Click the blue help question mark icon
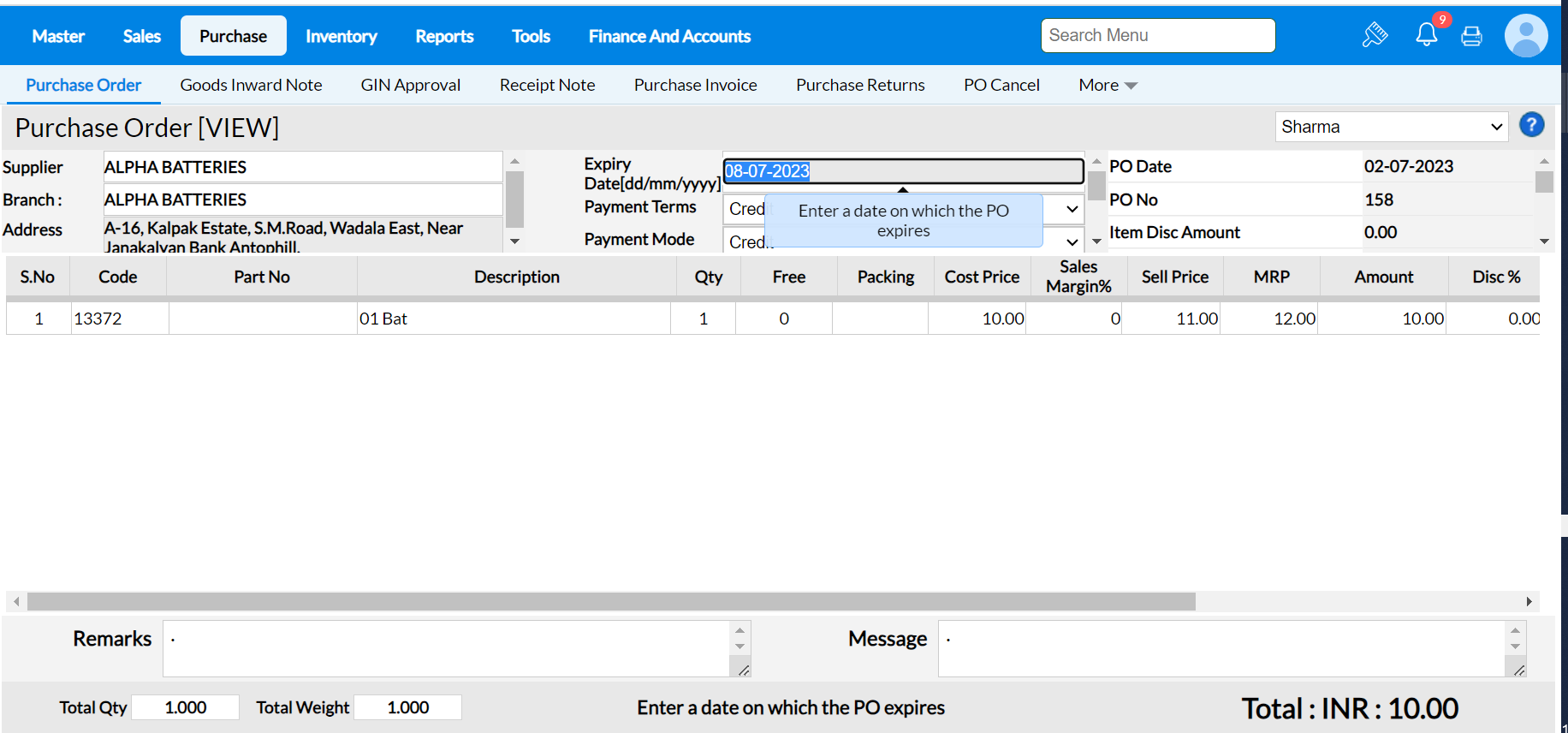The height and width of the screenshot is (733, 1568). coord(1531,125)
